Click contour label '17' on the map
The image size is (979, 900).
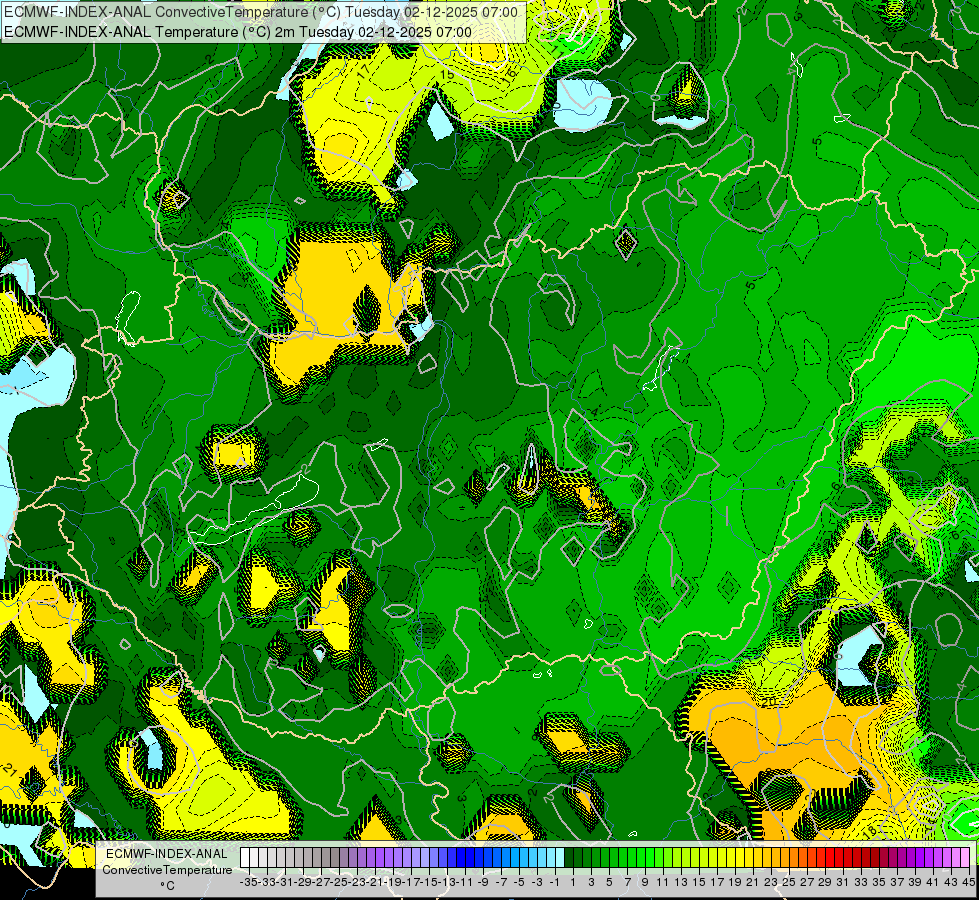(363, 72)
